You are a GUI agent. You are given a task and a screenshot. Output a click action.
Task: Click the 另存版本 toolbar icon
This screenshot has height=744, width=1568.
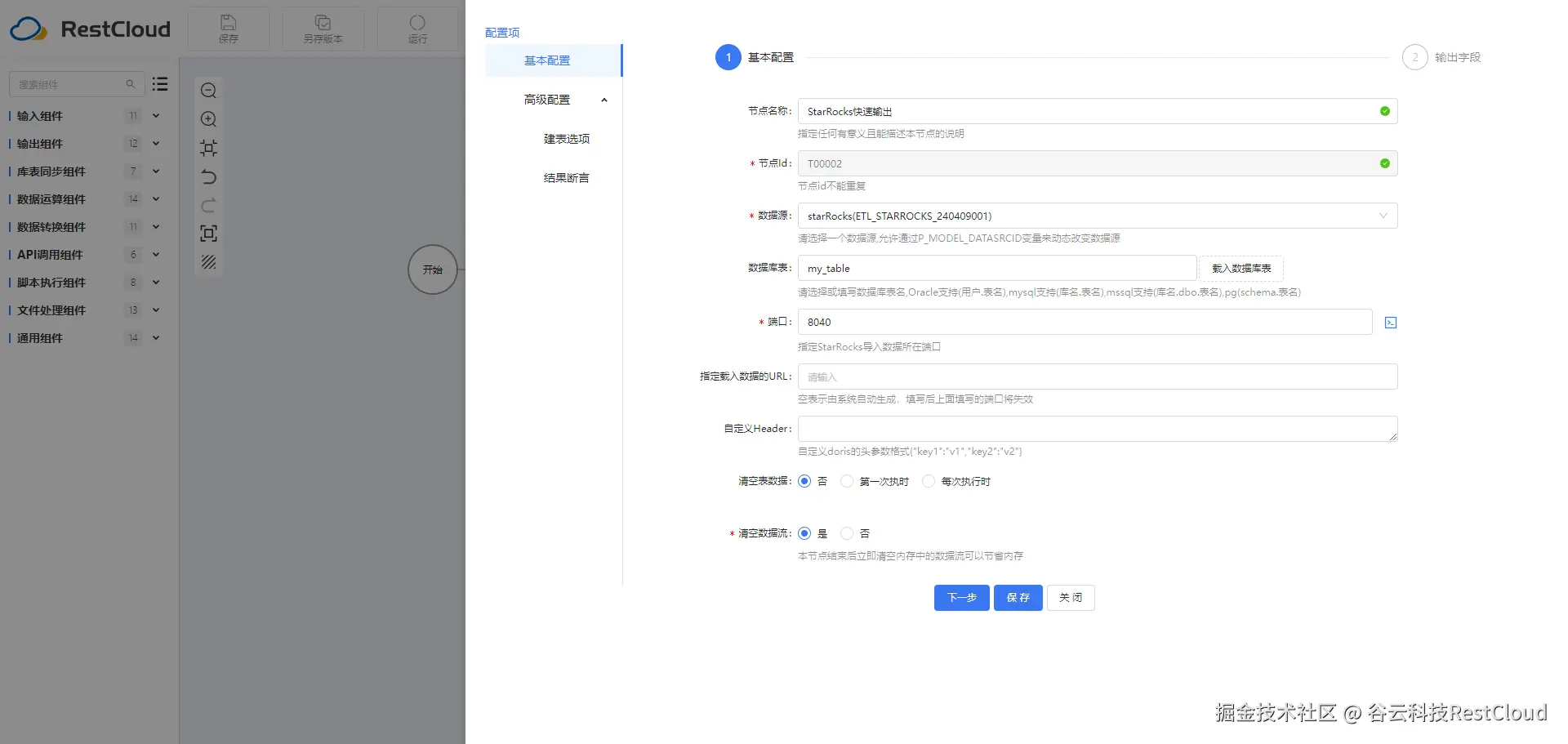323,29
